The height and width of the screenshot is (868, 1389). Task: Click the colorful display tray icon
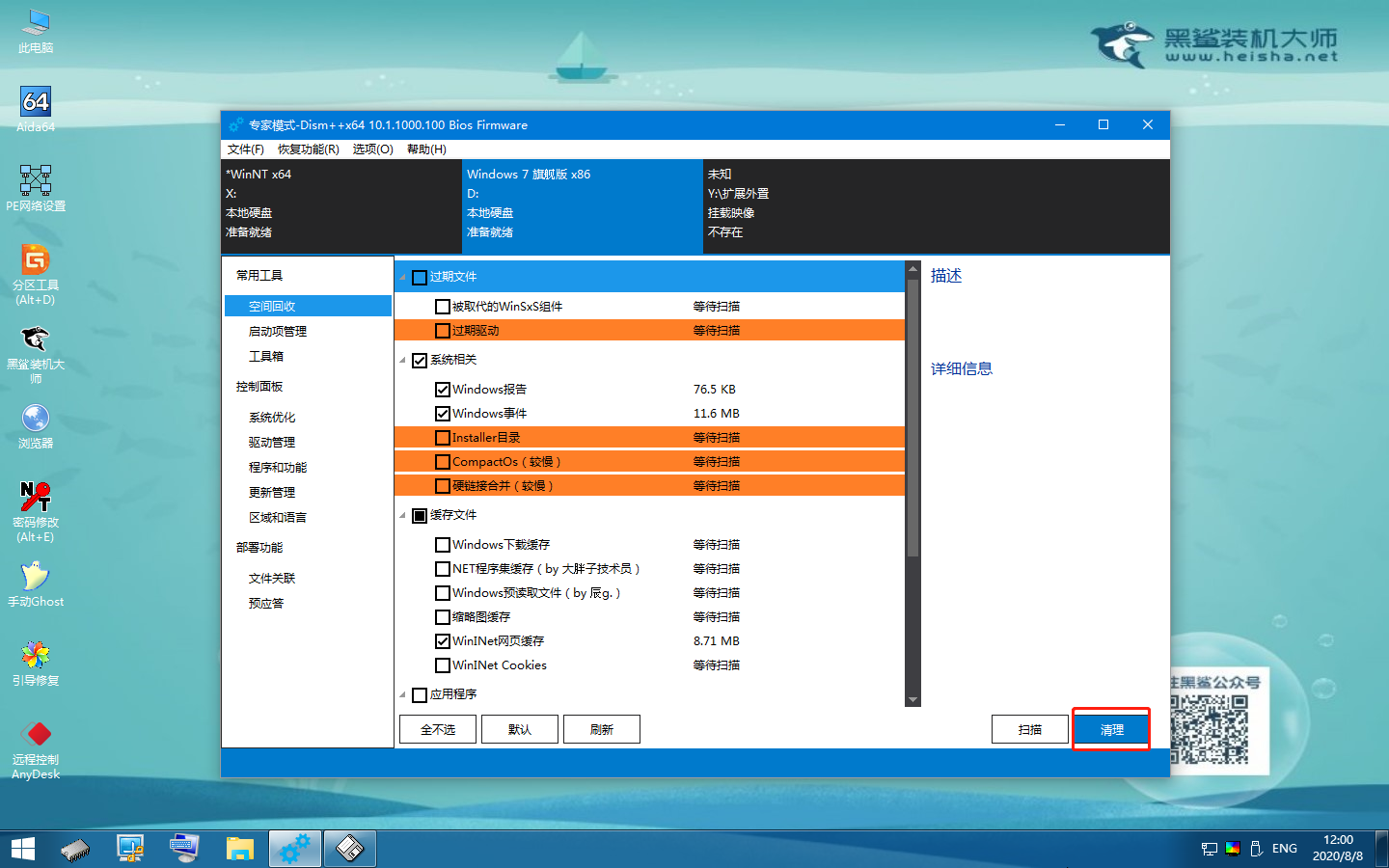click(x=1233, y=849)
